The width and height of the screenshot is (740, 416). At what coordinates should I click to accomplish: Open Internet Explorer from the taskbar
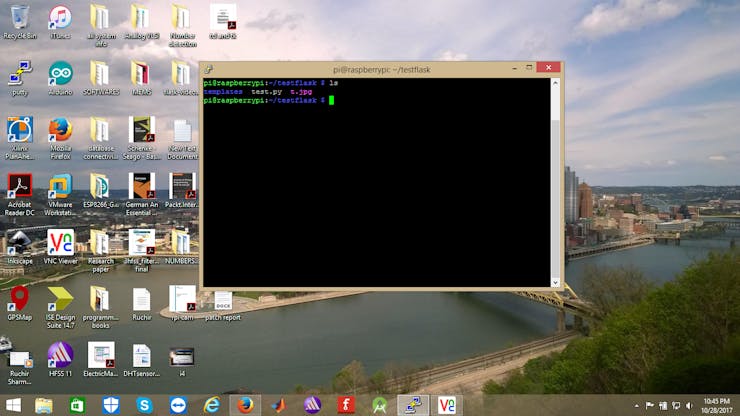[212, 405]
